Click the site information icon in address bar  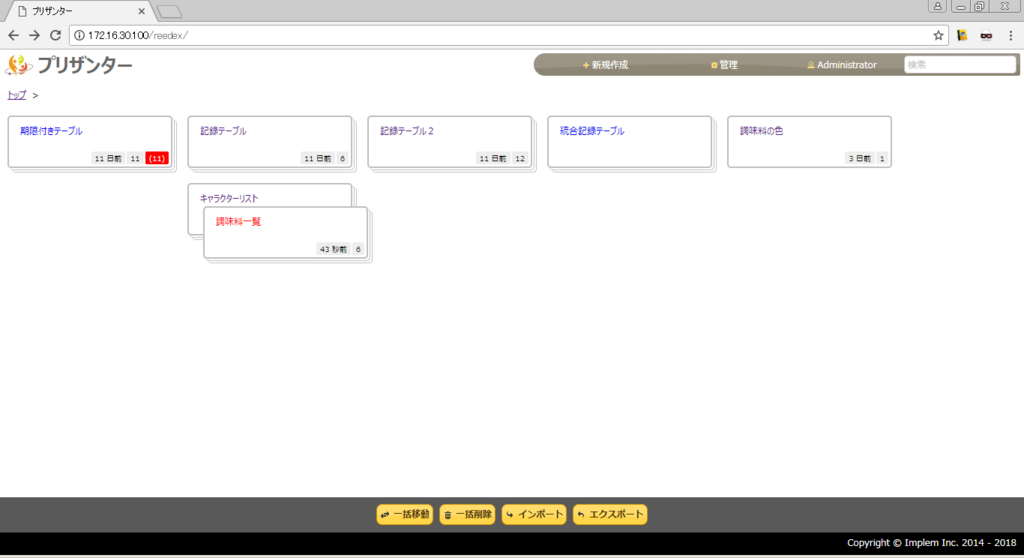pos(79,35)
